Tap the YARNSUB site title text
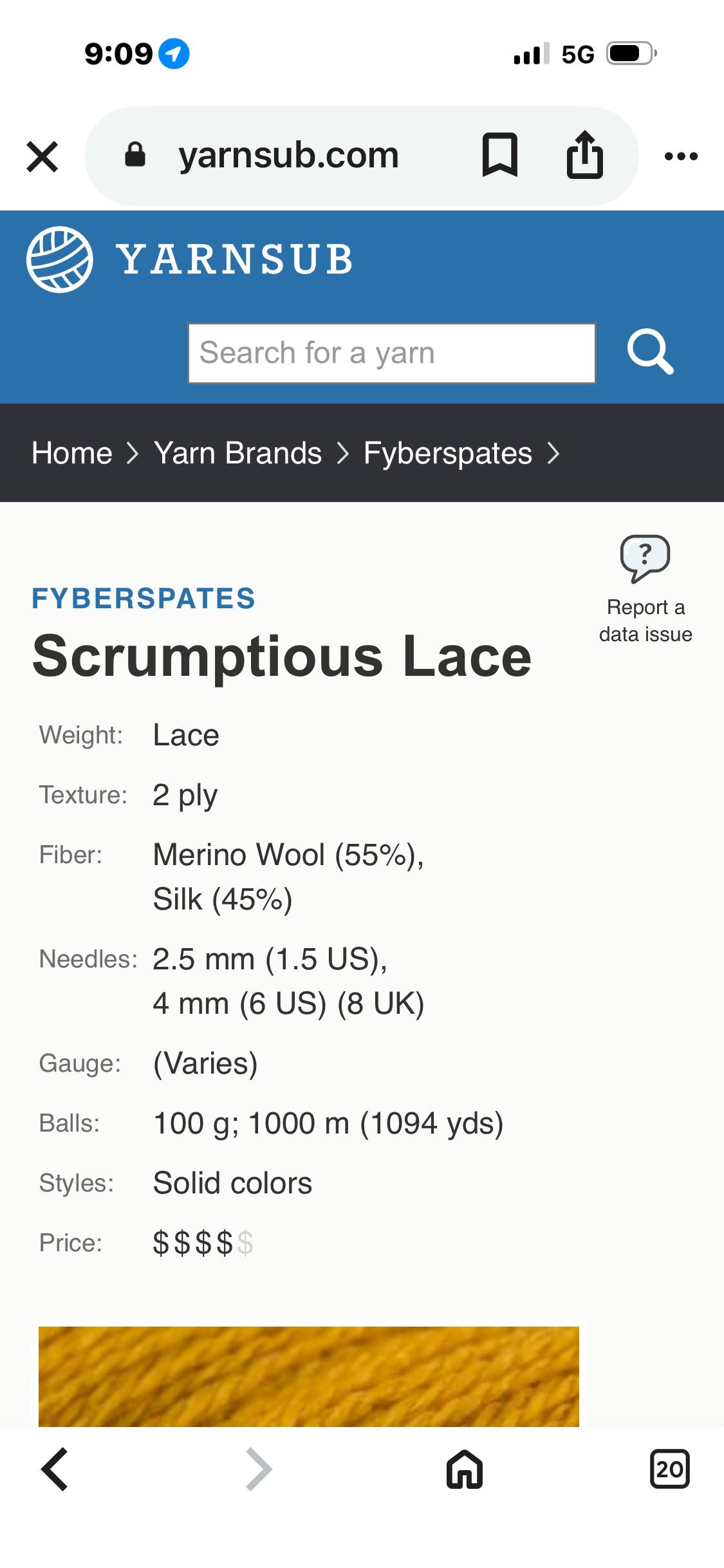Screen dimensions: 724x1568 pyautogui.click(x=235, y=259)
